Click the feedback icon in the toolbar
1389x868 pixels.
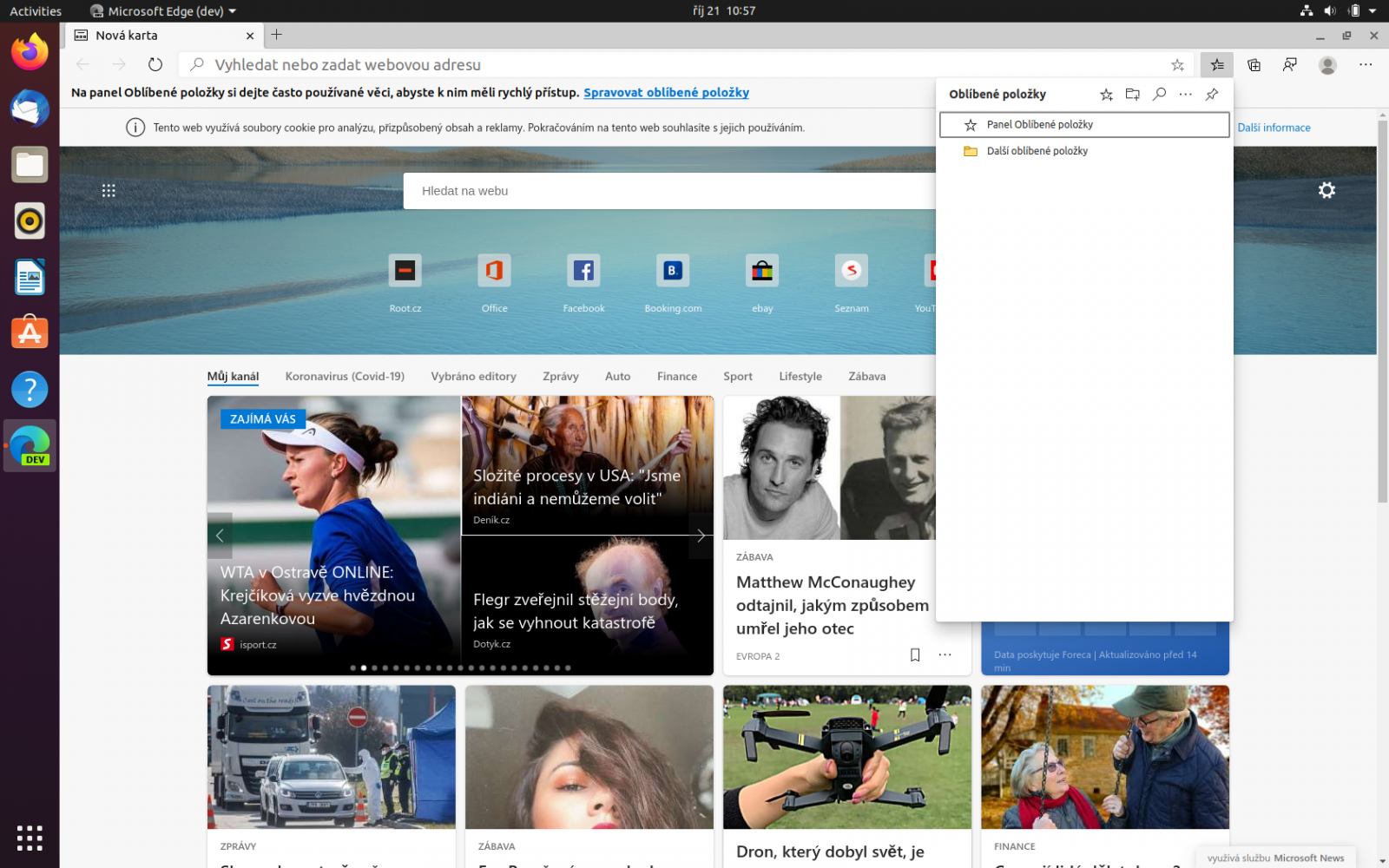[1290, 64]
